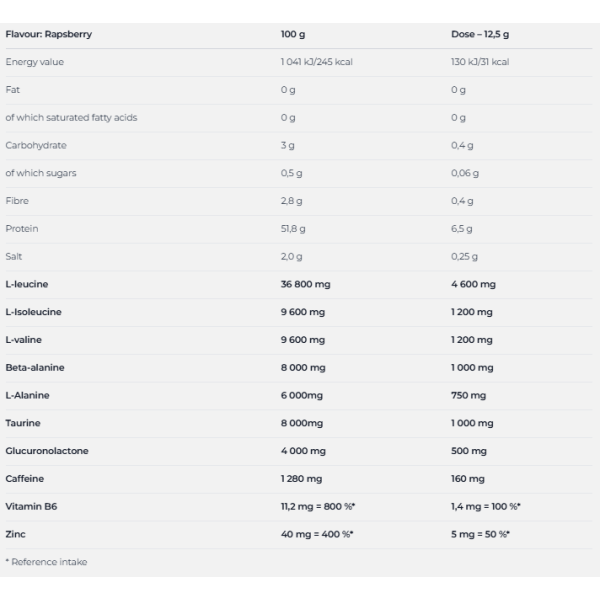Click the "Dose – 12,5 g" column header
The image size is (600, 600).
click(x=479, y=34)
